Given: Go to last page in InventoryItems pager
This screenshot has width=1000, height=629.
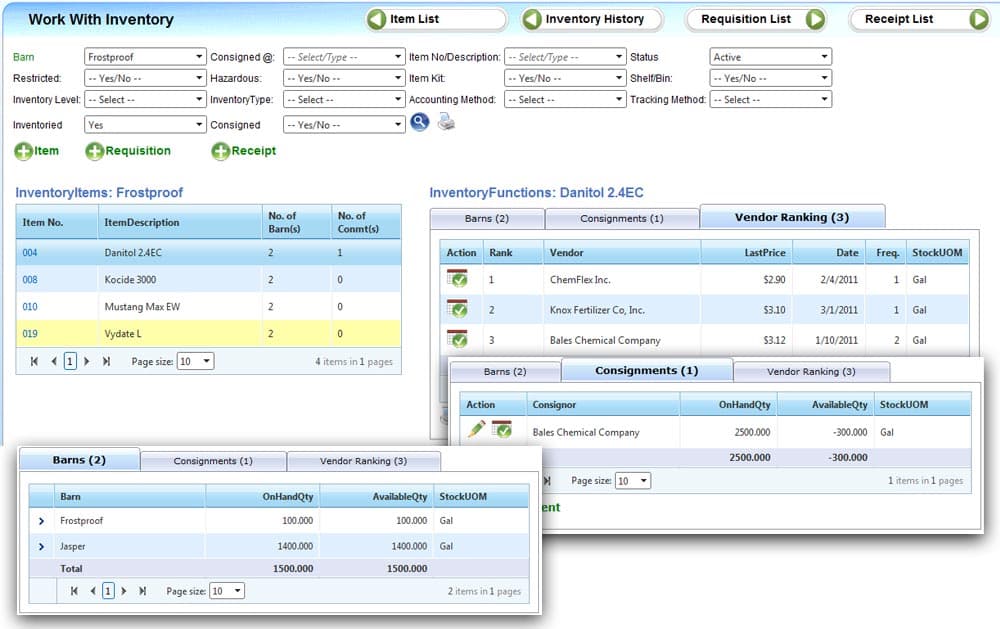Looking at the screenshot, I should coord(107,362).
